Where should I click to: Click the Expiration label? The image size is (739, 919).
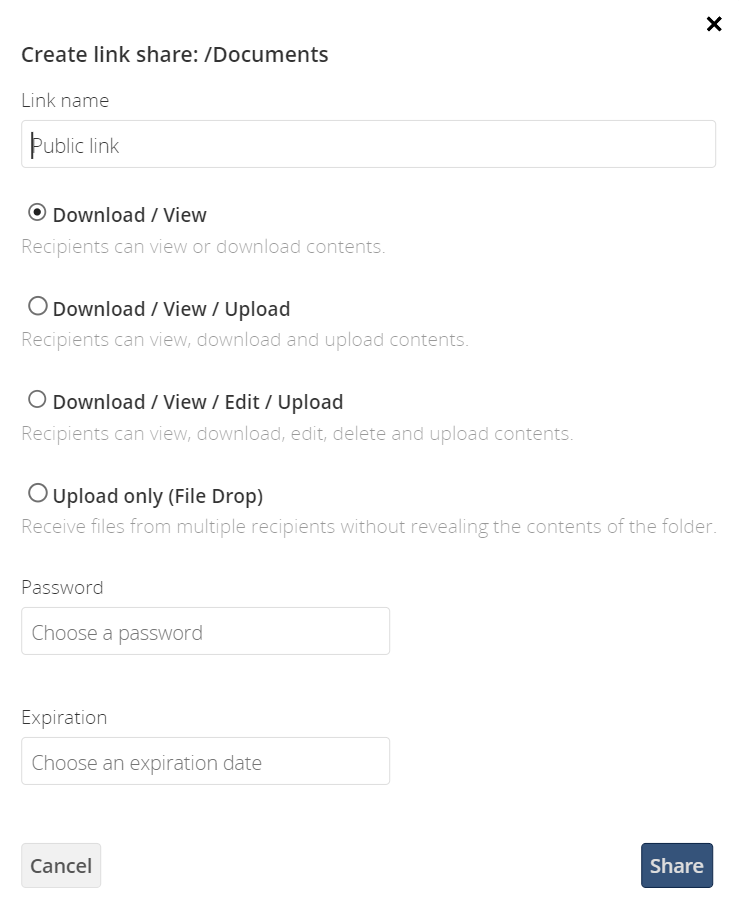pos(64,718)
